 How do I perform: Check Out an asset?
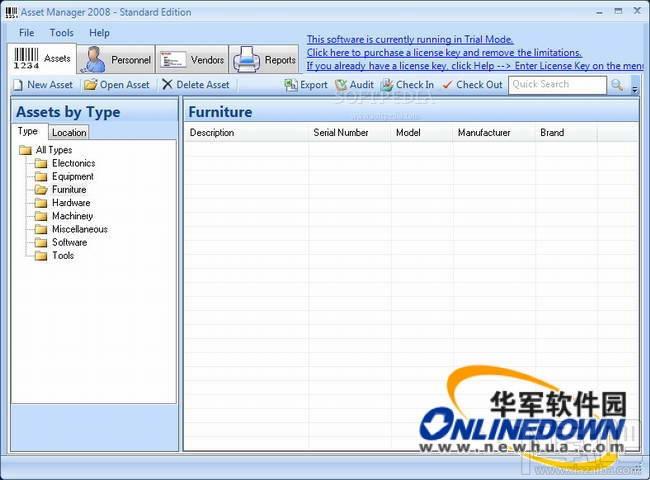(472, 85)
